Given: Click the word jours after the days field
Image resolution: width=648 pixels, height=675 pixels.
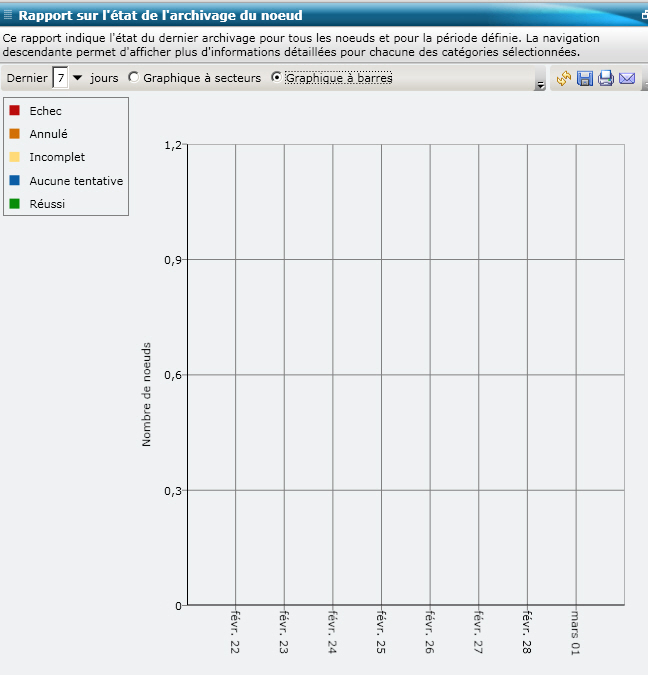Looking at the screenshot, I should pos(104,78).
